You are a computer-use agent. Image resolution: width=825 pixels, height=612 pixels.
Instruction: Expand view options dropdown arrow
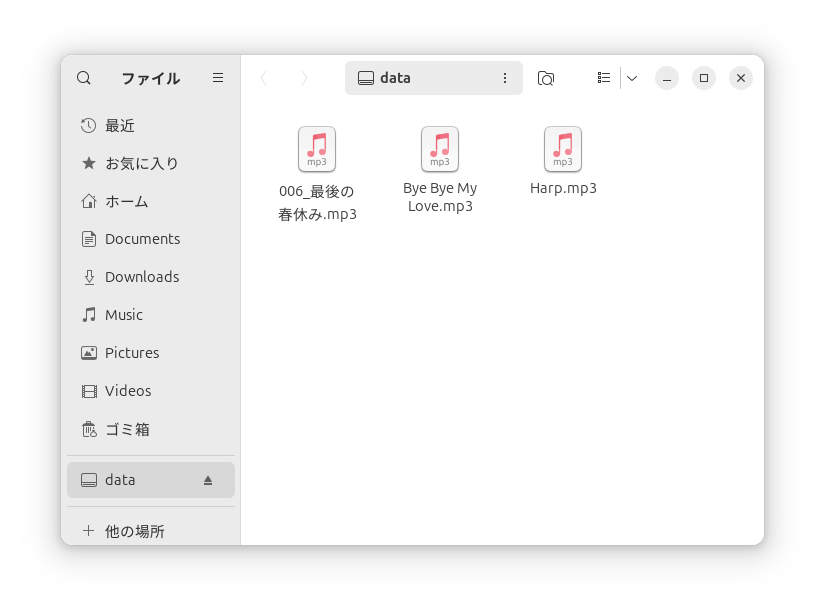(632, 78)
